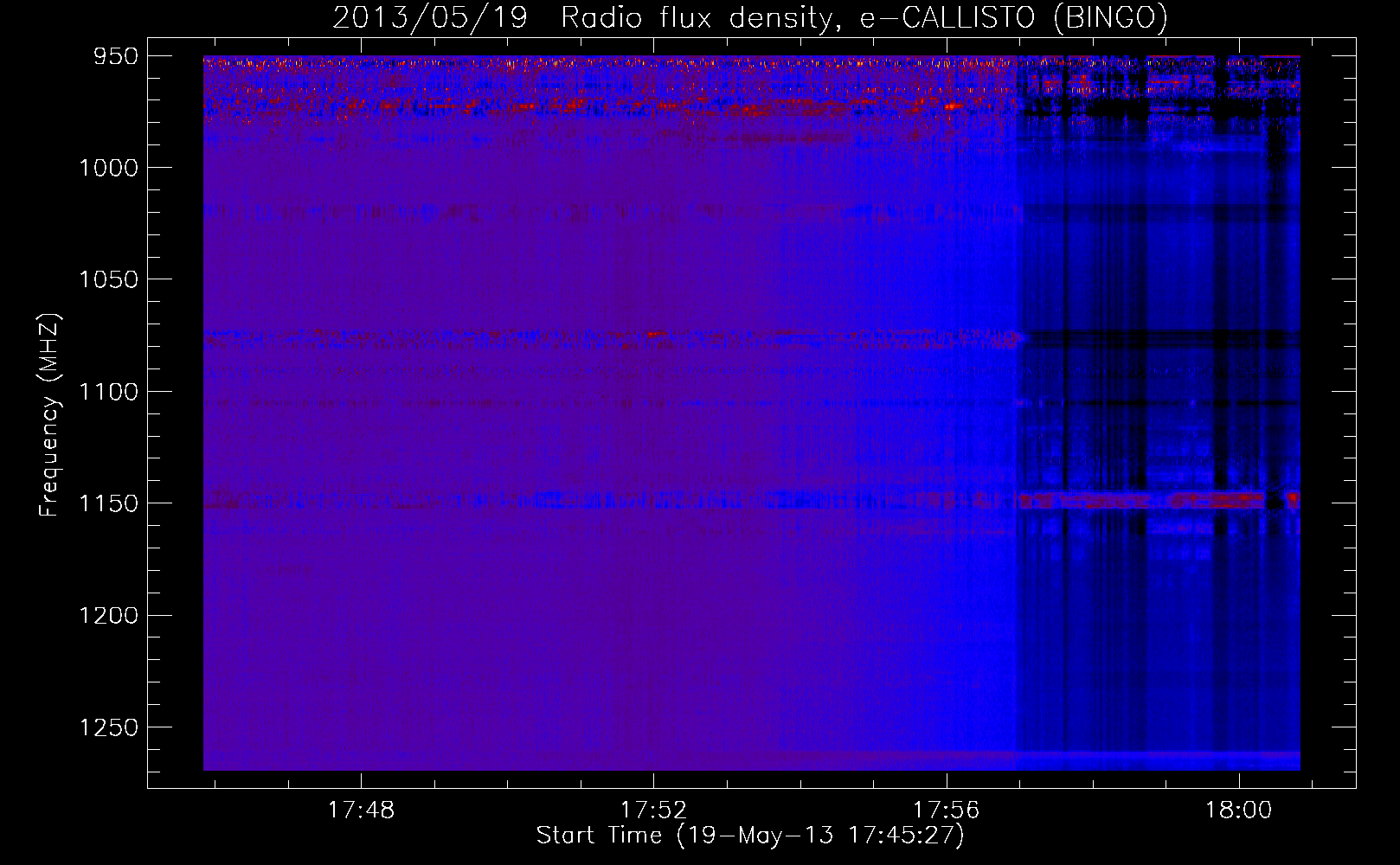Select the 1100 frequency axis label
Image resolution: width=1400 pixels, height=865 pixels.
click(108, 392)
